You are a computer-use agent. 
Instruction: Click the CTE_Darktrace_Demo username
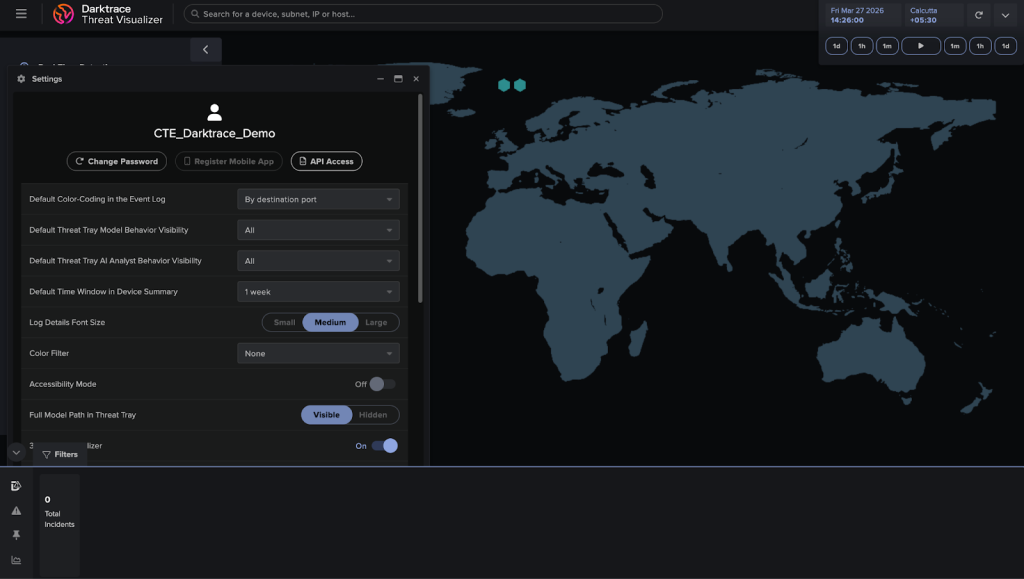point(214,133)
